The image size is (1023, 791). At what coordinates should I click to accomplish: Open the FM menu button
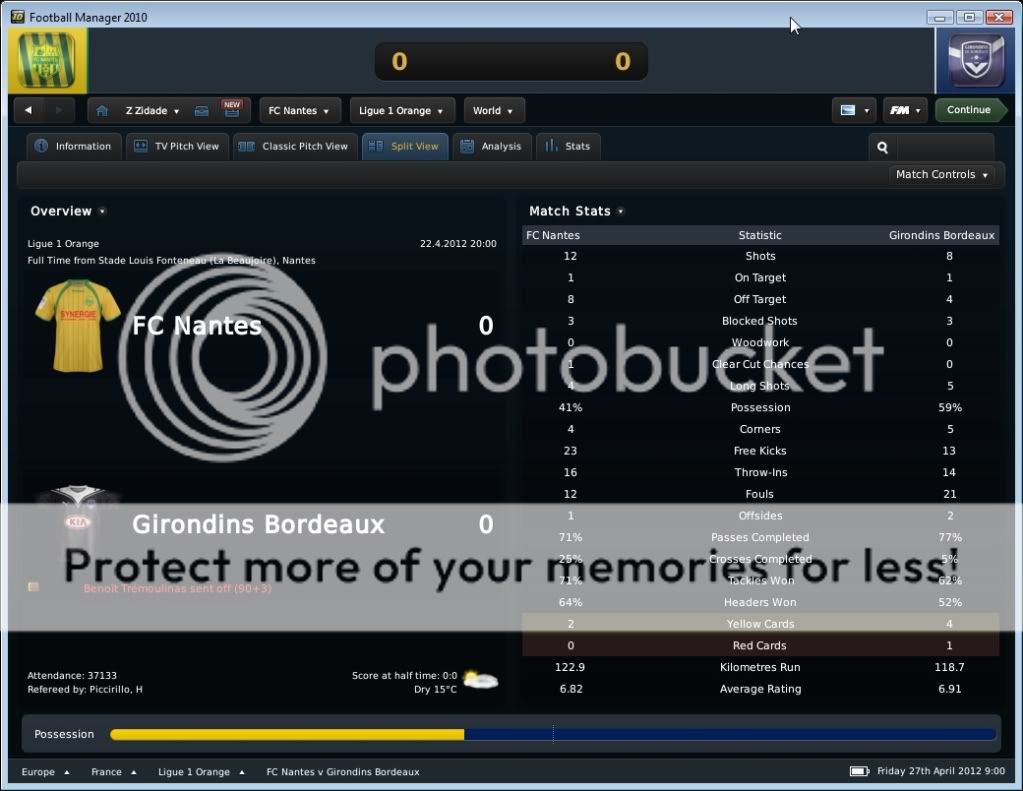(904, 111)
